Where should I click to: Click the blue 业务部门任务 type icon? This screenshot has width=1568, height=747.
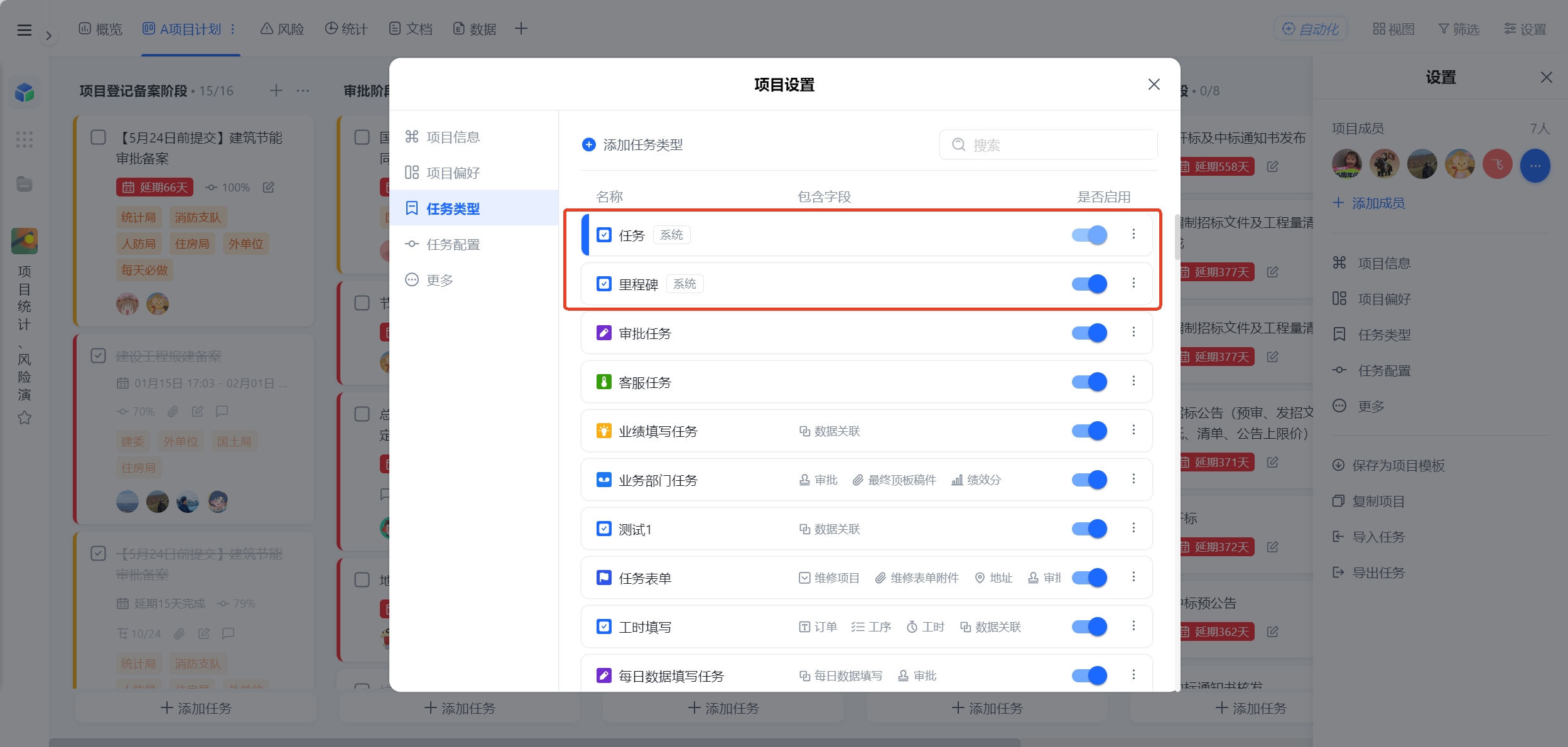603,480
